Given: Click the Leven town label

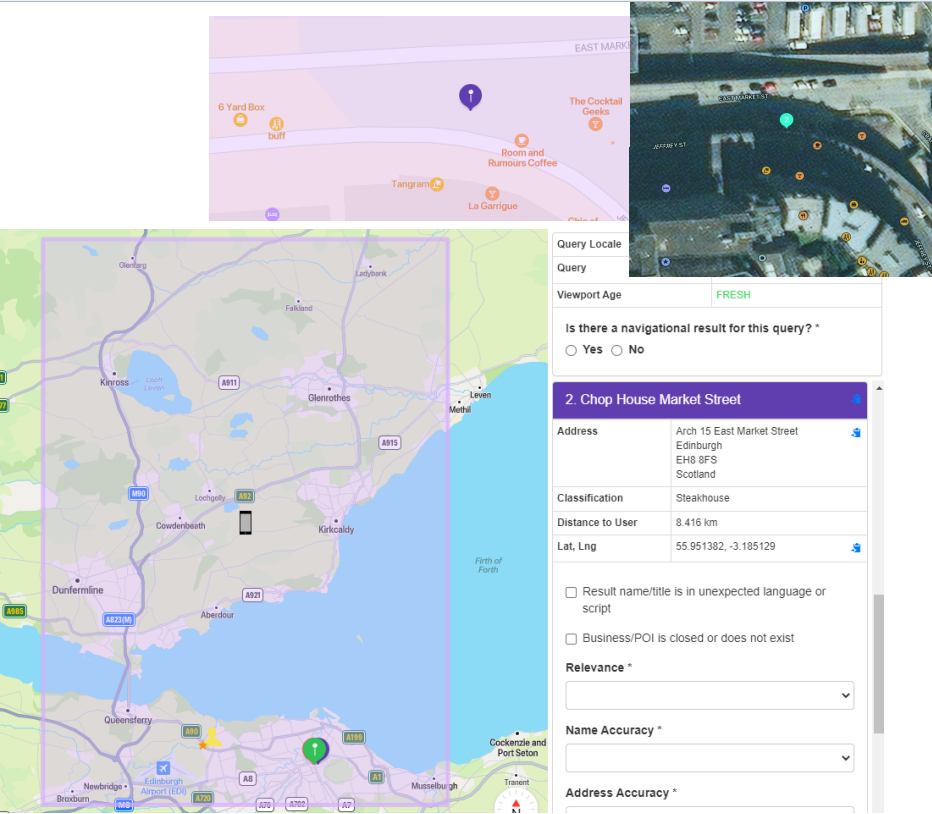Looking at the screenshot, I should pos(480,395).
